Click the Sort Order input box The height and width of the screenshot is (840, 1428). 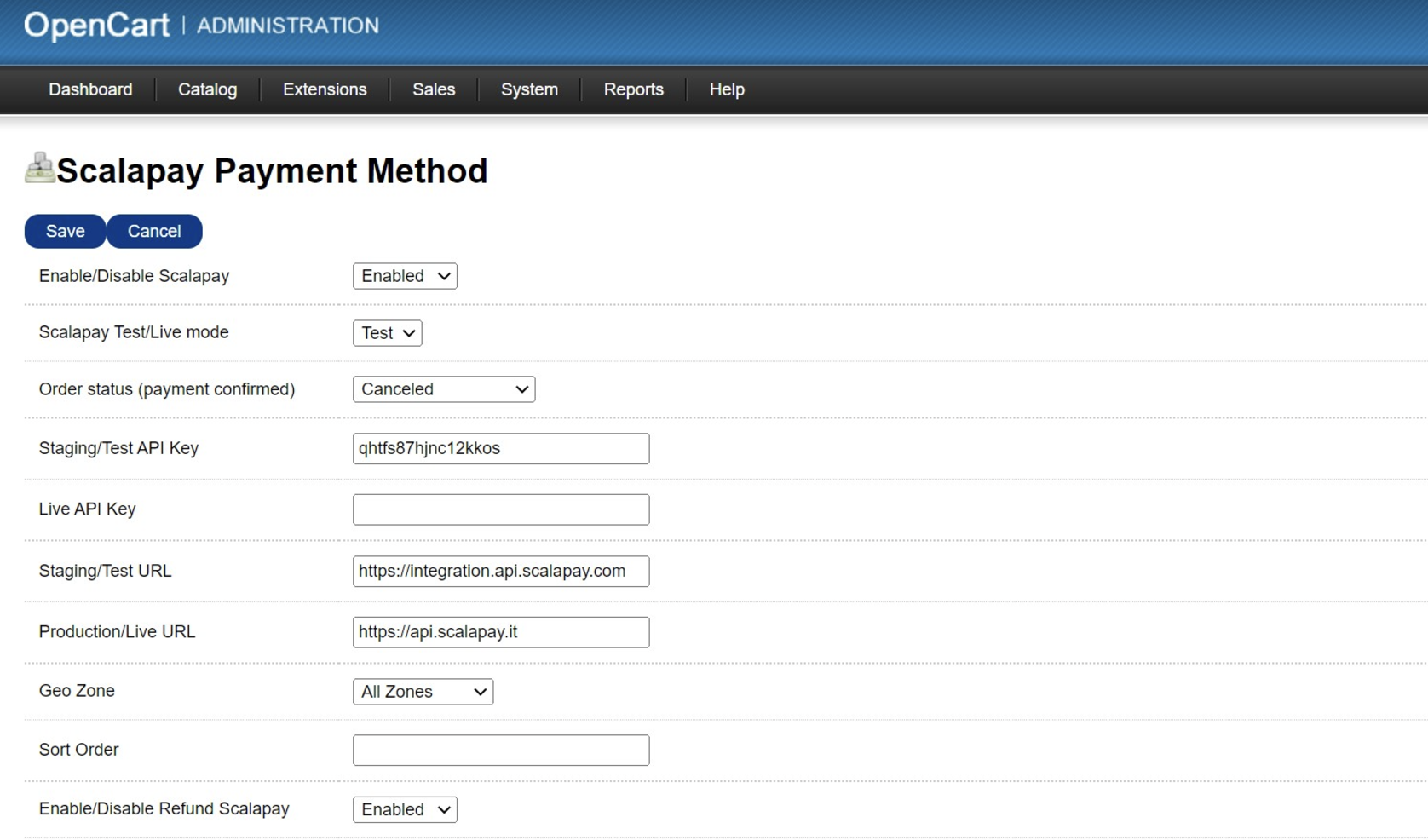pyautogui.click(x=501, y=750)
